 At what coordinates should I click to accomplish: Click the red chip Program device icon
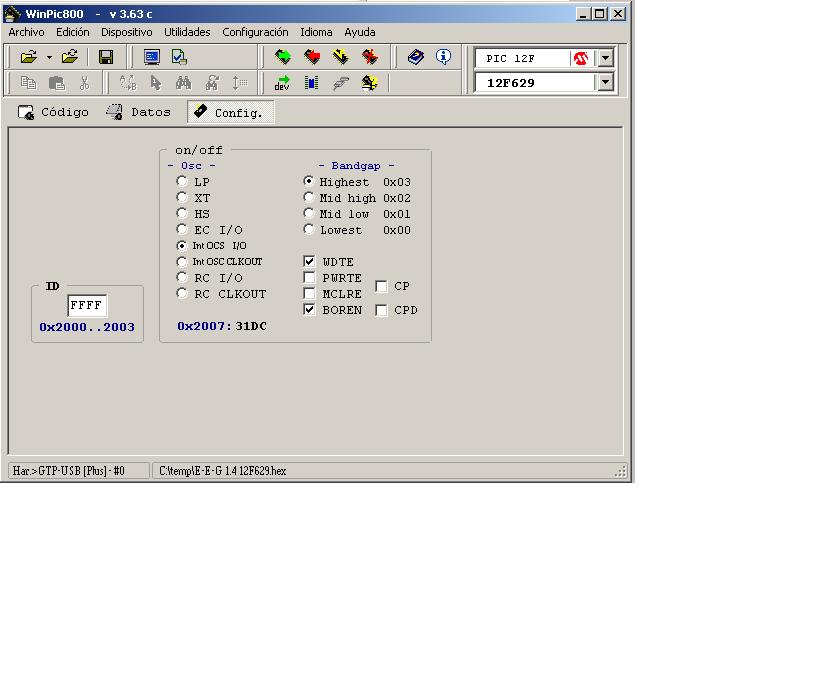click(312, 58)
